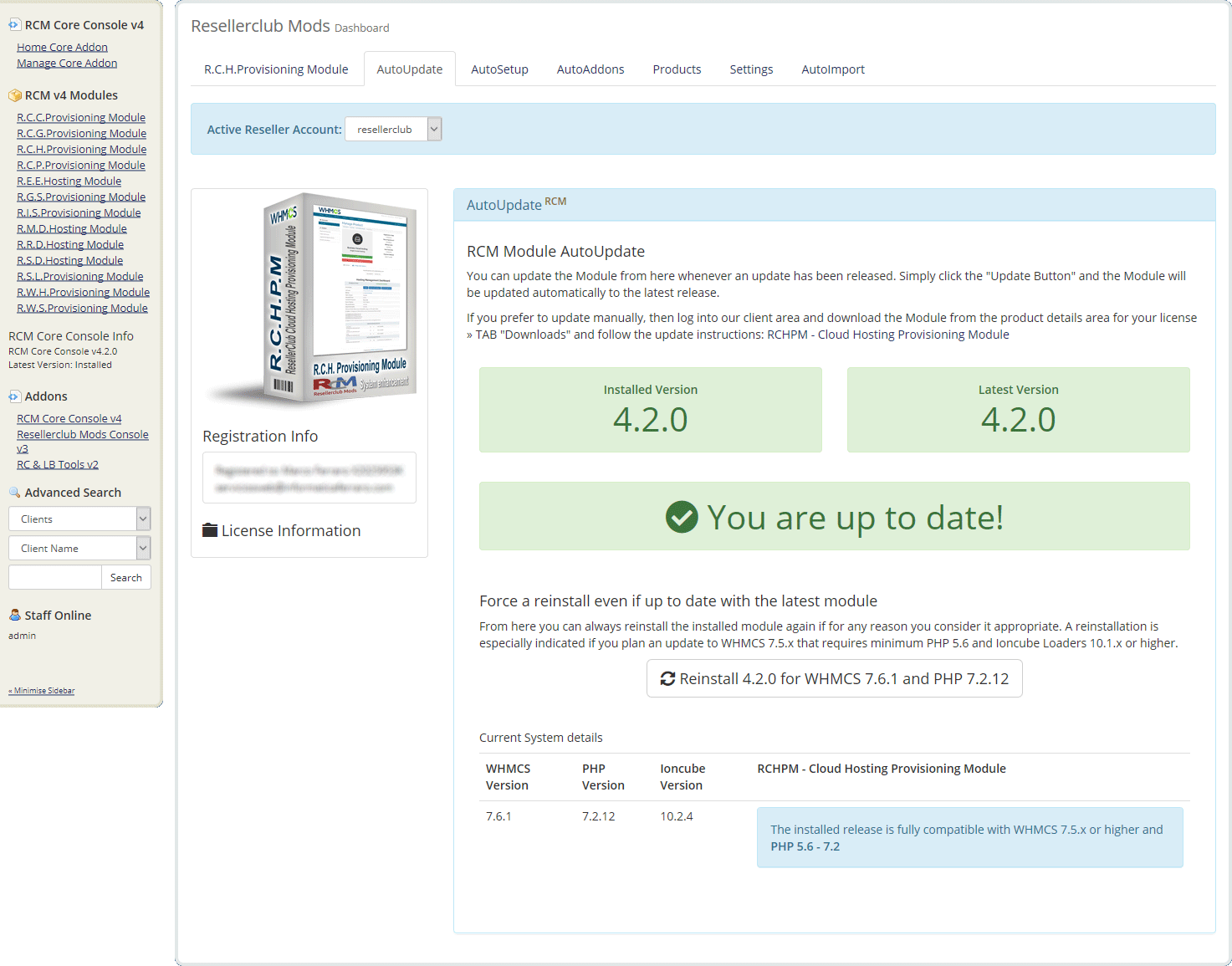
Task: Expand the Client Name field dropdown
Action: coord(79,548)
